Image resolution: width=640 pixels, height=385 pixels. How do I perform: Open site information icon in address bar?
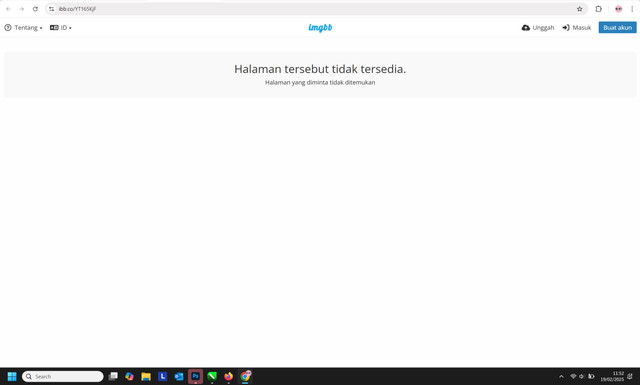(51, 9)
